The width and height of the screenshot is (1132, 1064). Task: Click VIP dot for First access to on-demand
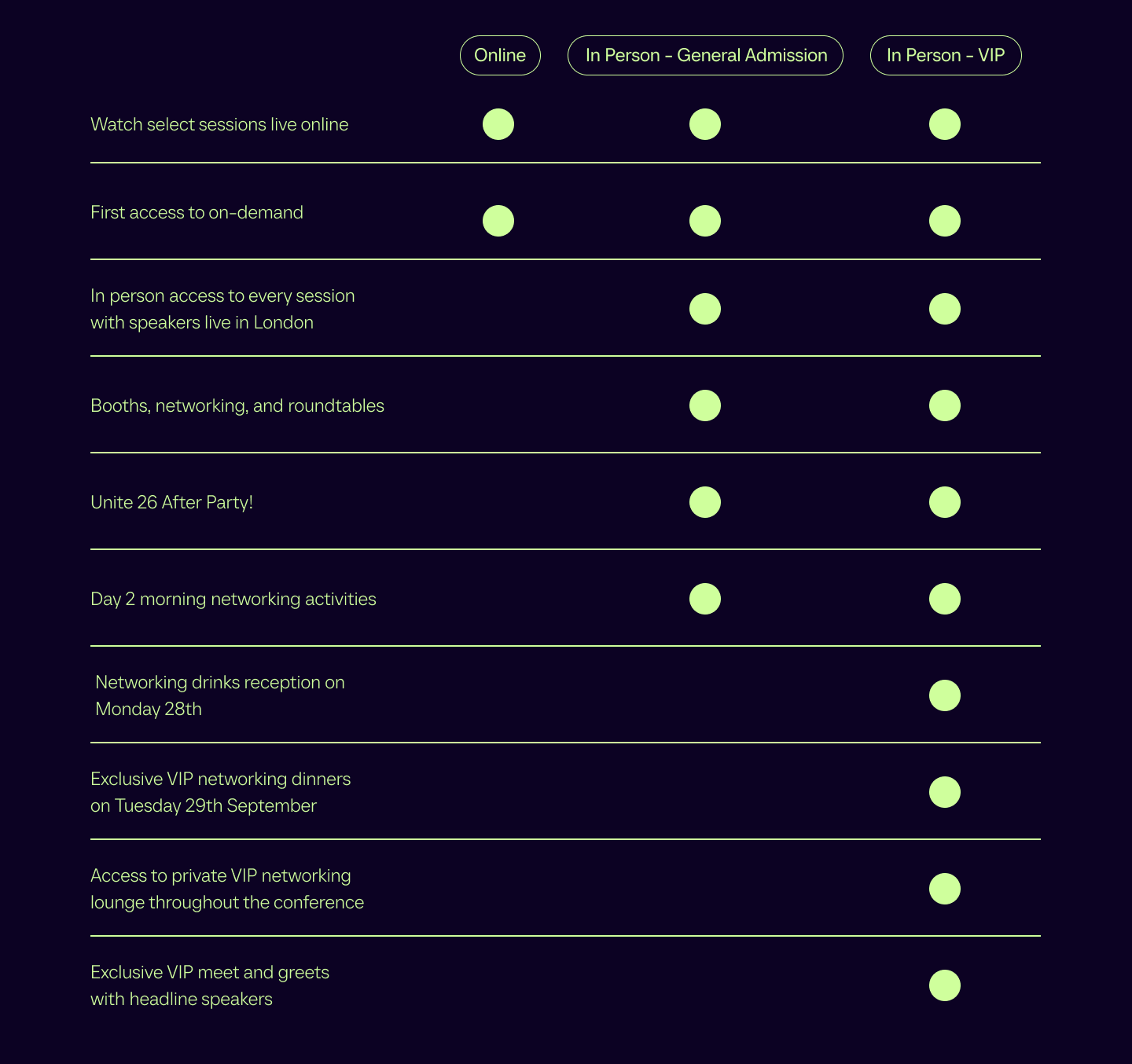(x=945, y=221)
